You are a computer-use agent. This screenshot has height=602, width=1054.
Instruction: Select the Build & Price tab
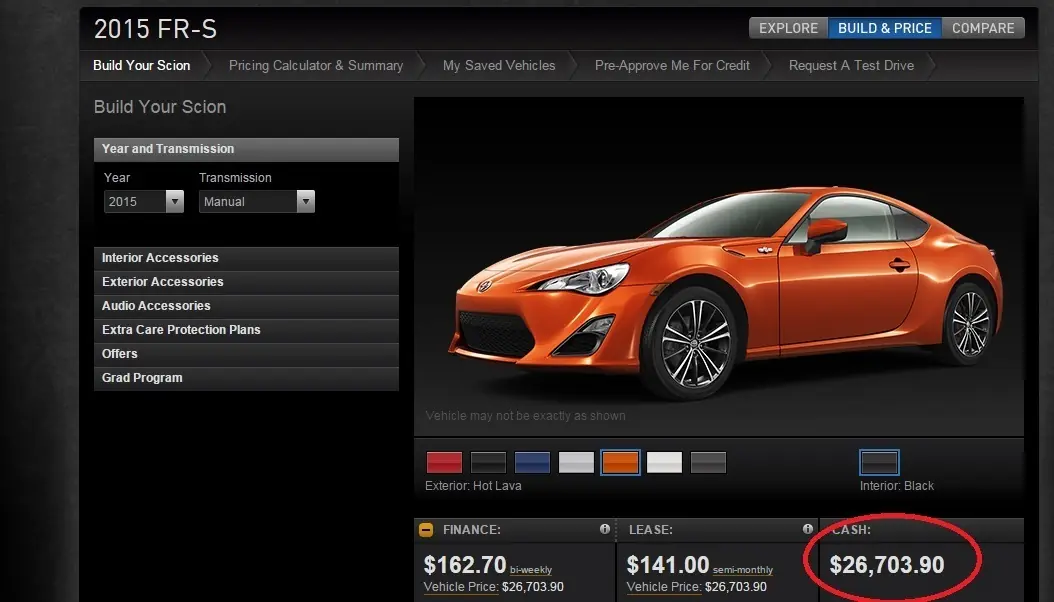[x=885, y=28]
